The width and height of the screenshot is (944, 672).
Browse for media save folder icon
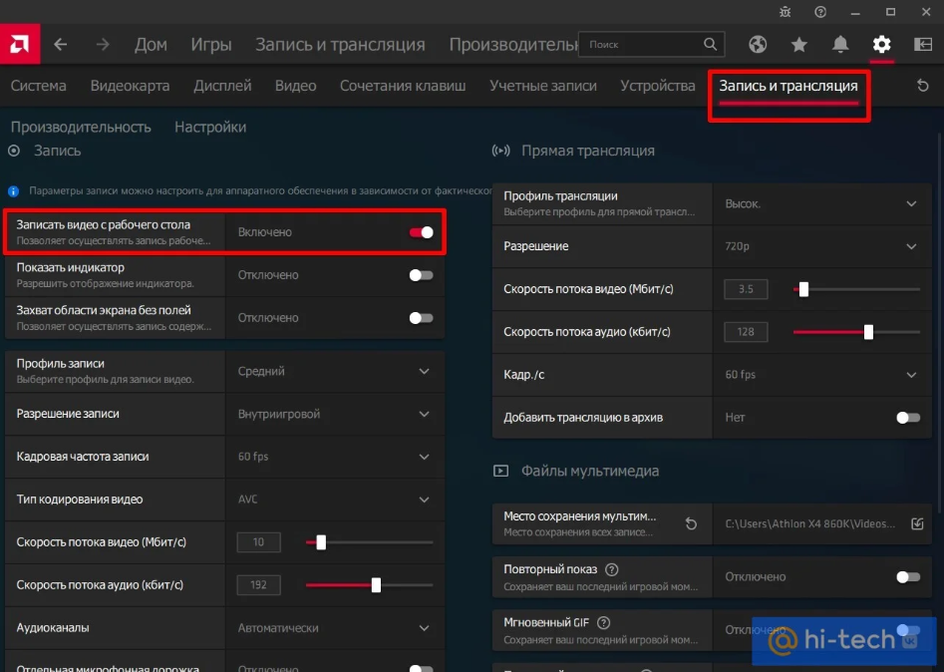917,524
